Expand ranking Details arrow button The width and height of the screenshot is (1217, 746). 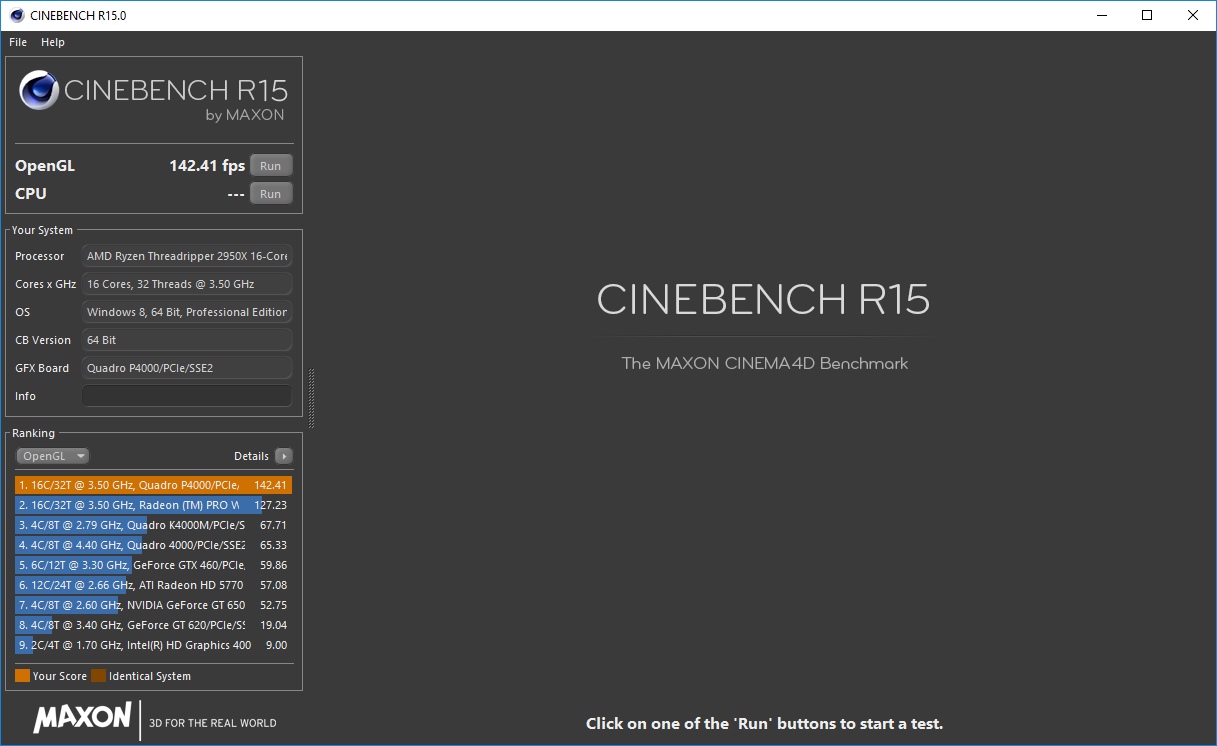click(x=284, y=456)
